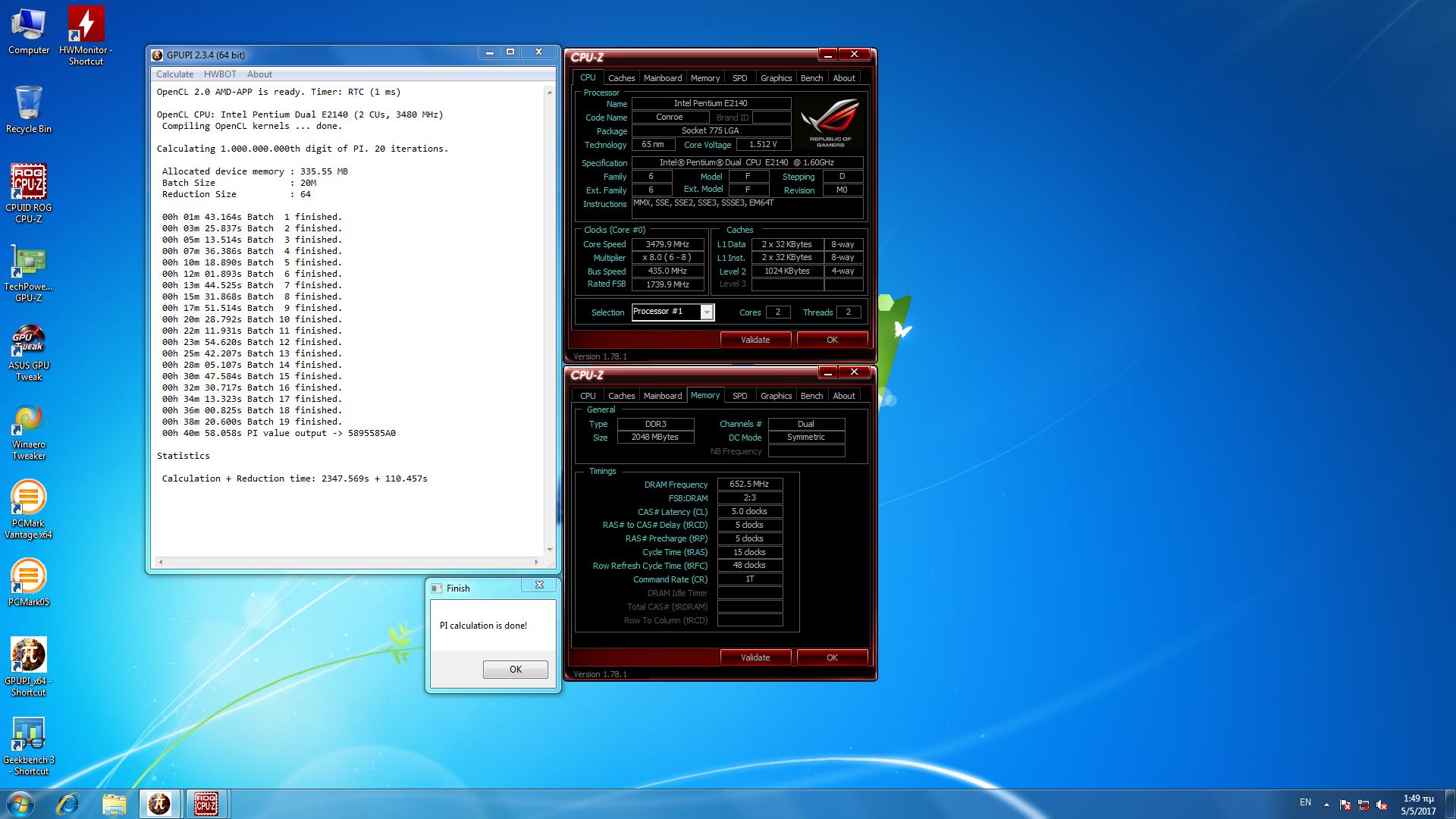Click OK in bottom CPU-Z window
Image resolution: width=1456 pixels, height=819 pixels.
coord(832,657)
